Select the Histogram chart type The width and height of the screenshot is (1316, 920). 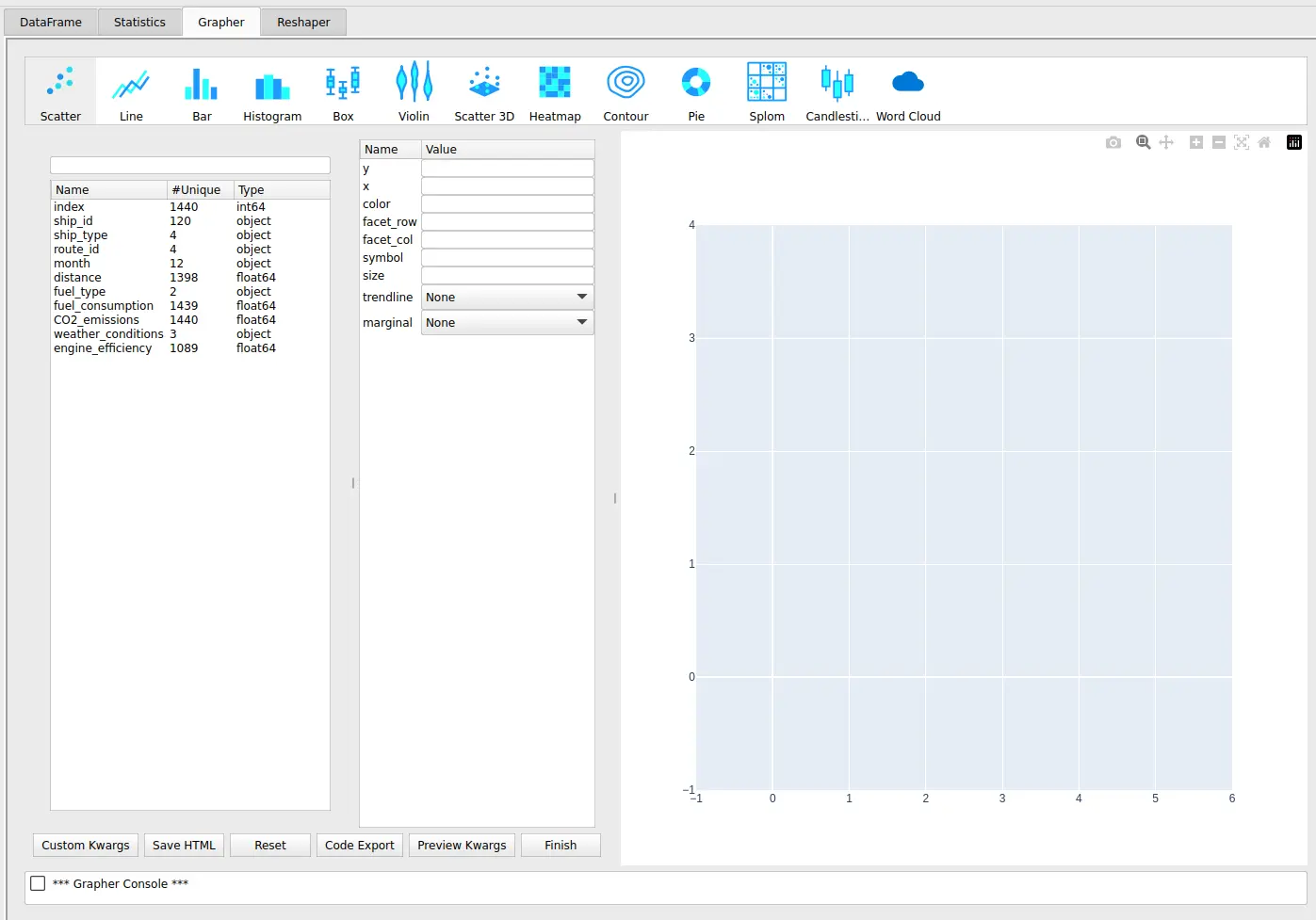pos(272,90)
